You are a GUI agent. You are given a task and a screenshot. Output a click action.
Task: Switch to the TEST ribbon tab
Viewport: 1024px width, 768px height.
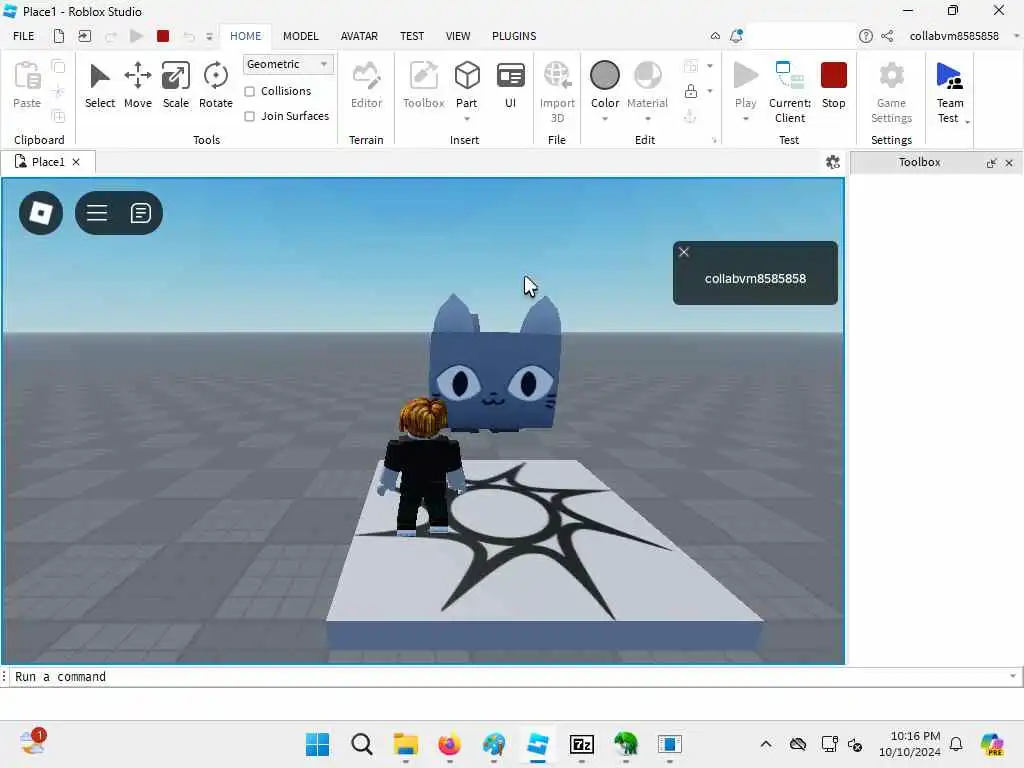412,36
